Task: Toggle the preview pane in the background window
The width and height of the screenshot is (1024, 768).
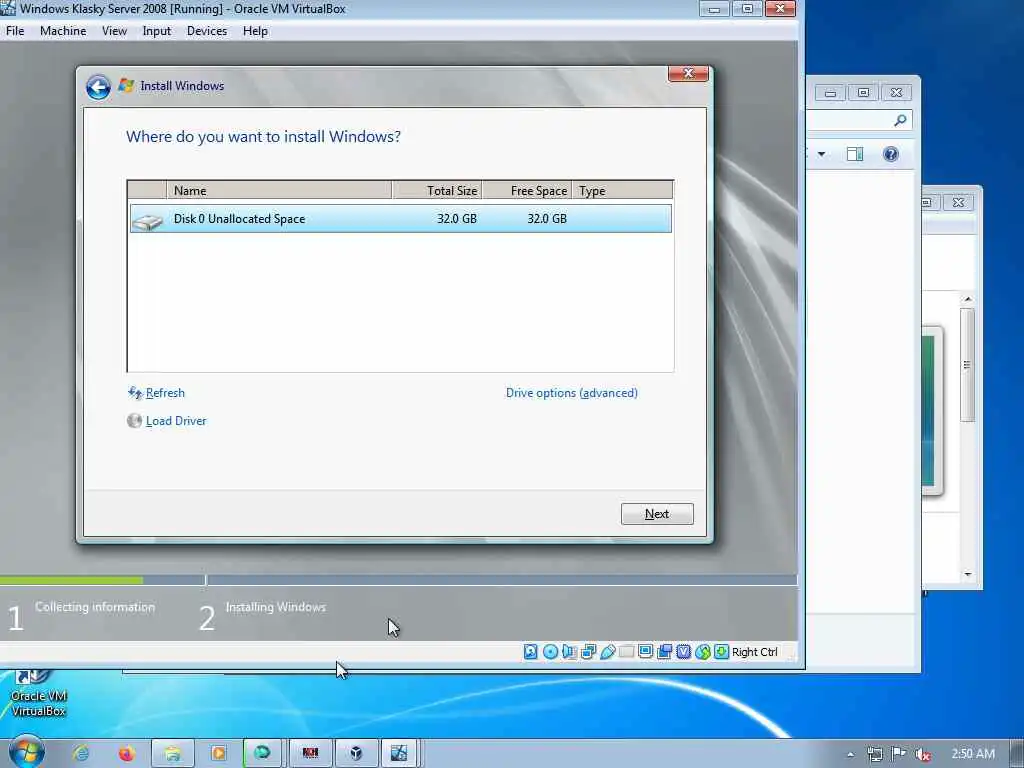Action: [x=855, y=154]
